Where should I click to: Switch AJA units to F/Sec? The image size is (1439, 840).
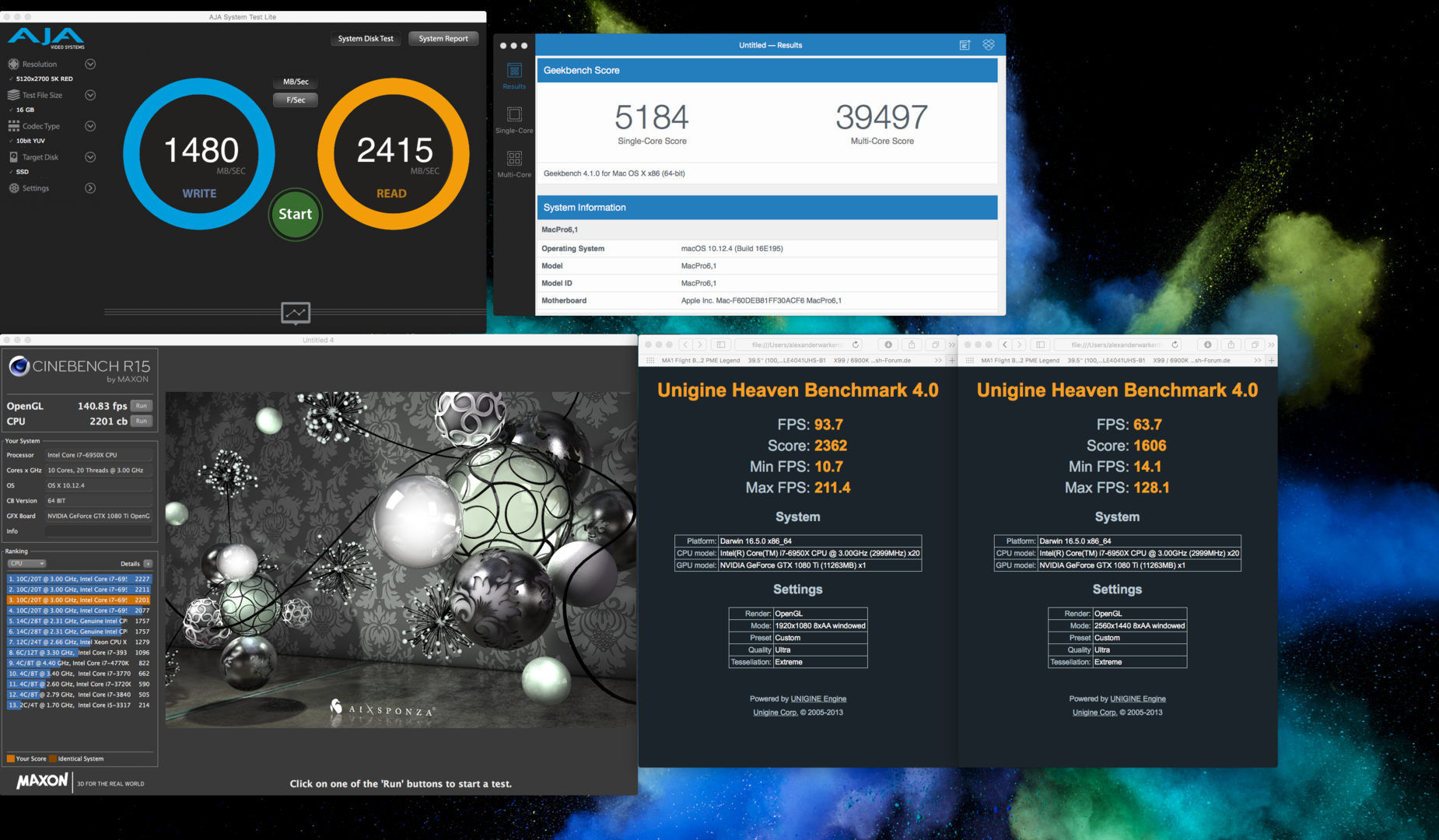click(x=296, y=100)
